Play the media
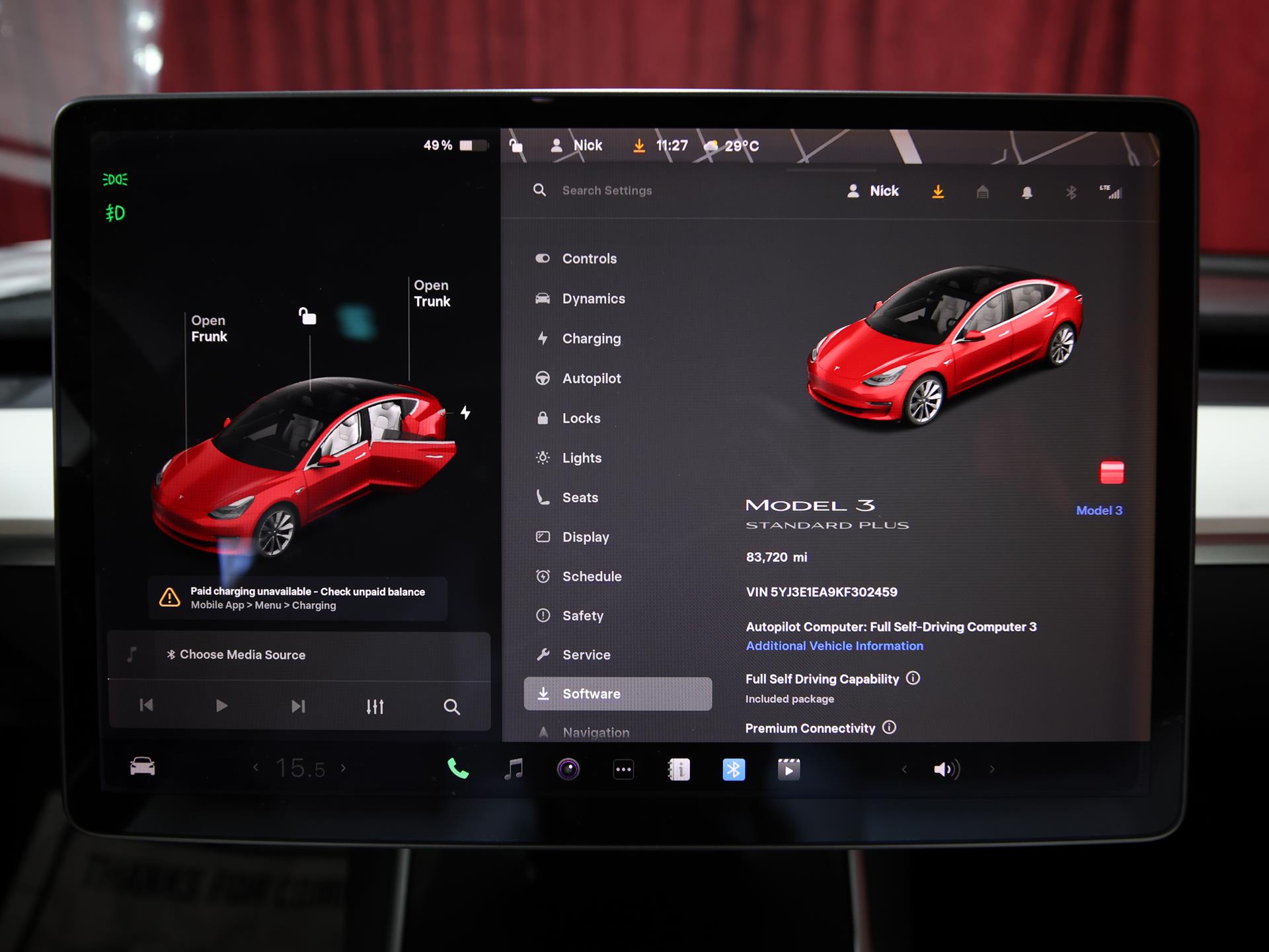Screen dimensions: 1269x952 click(x=221, y=706)
